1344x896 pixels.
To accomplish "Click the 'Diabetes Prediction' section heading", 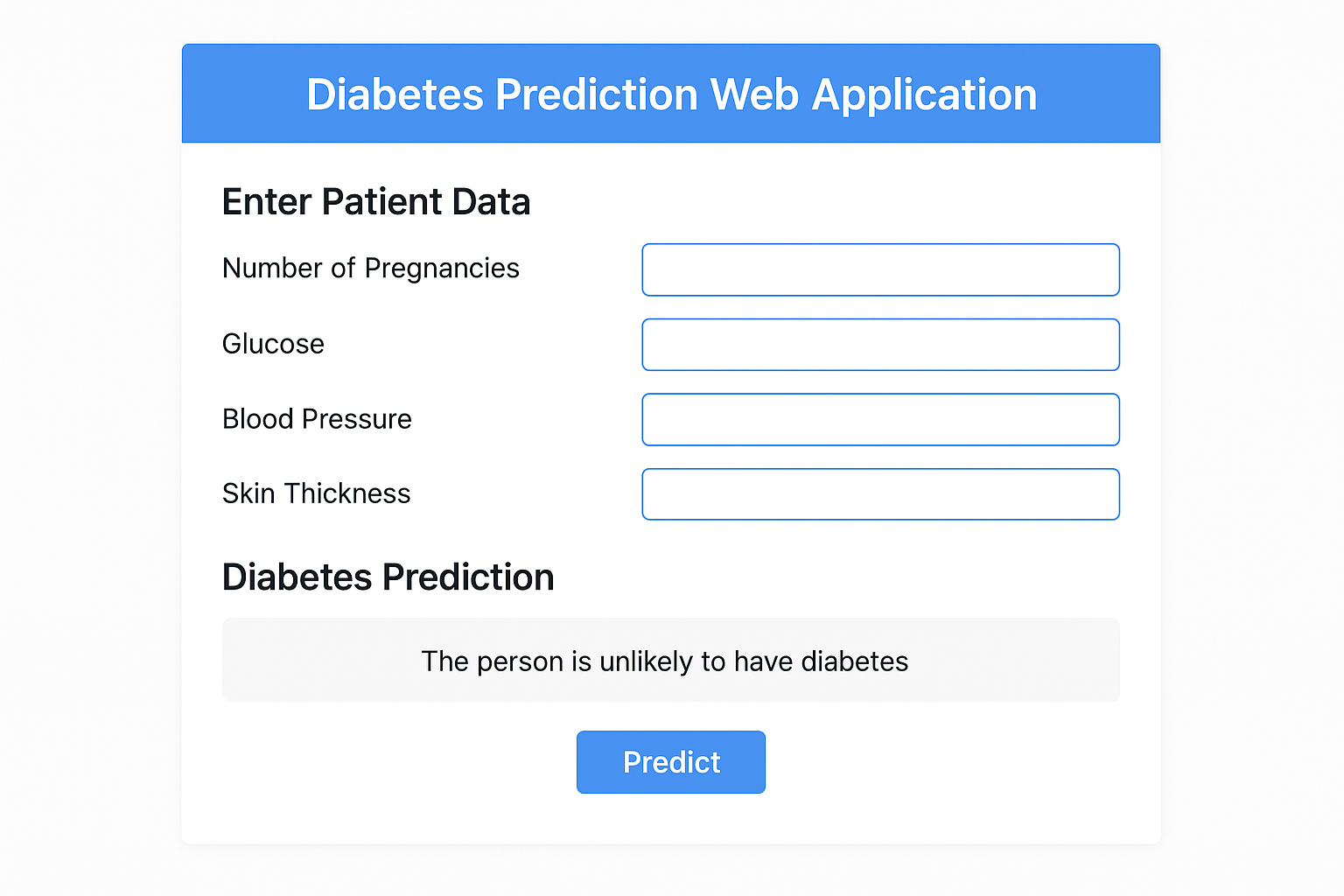I will 388,577.
